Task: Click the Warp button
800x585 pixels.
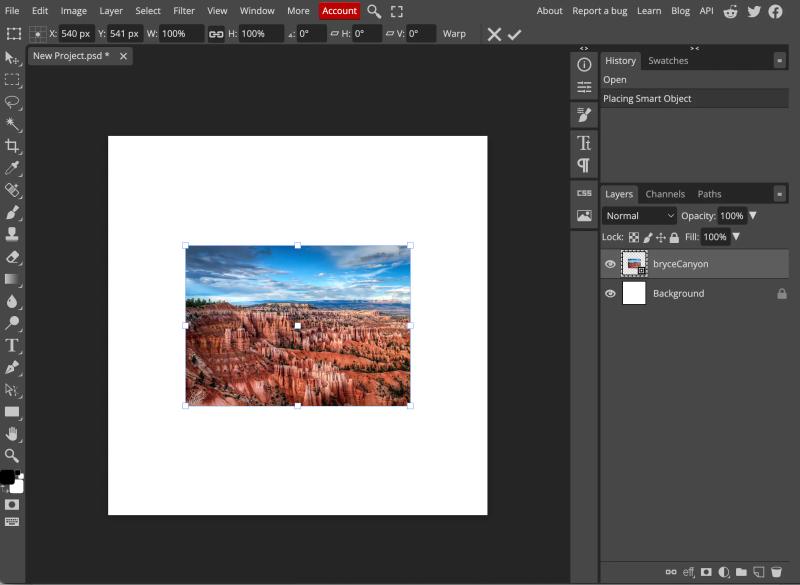Action: tap(454, 34)
